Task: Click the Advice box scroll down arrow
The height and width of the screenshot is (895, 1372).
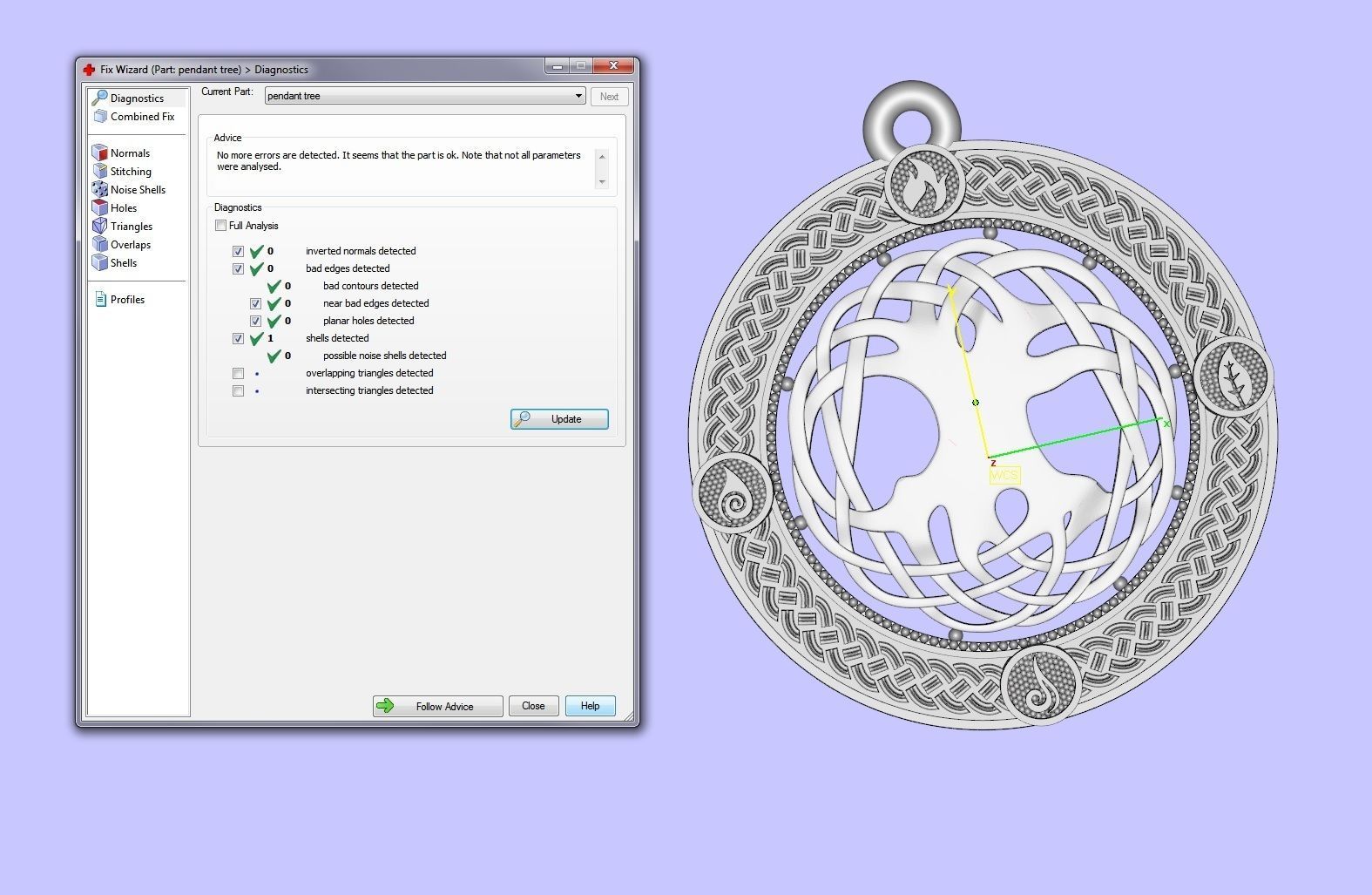Action: 602,182
